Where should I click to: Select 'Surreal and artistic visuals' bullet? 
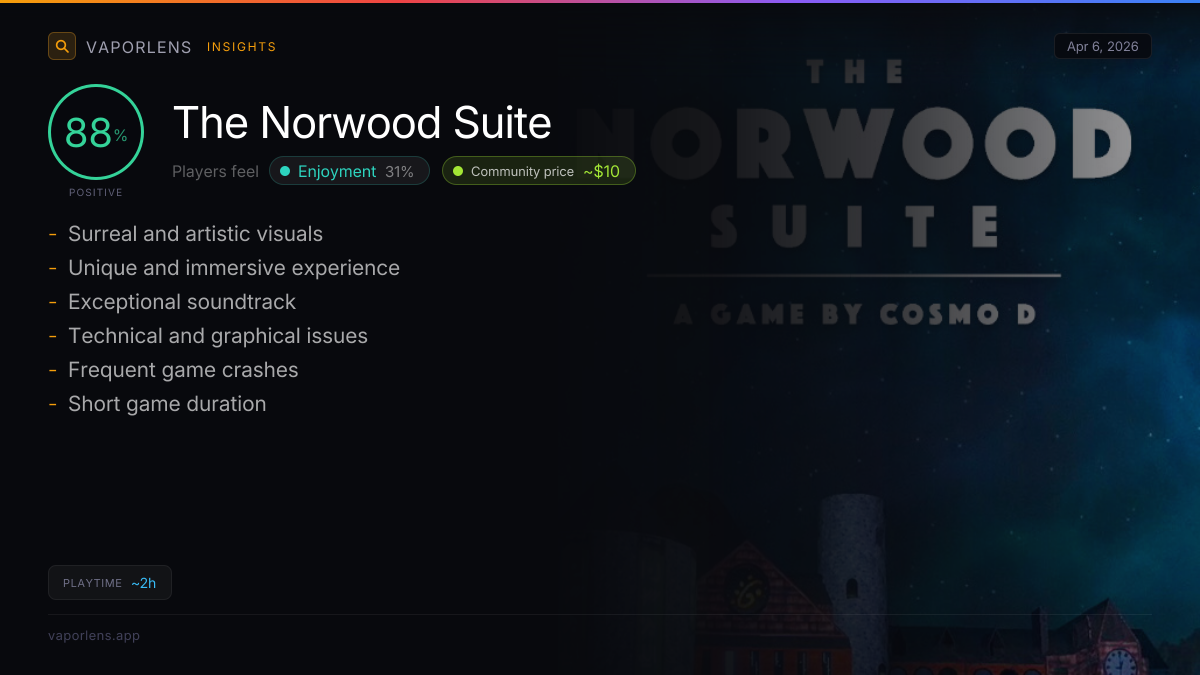[195, 234]
